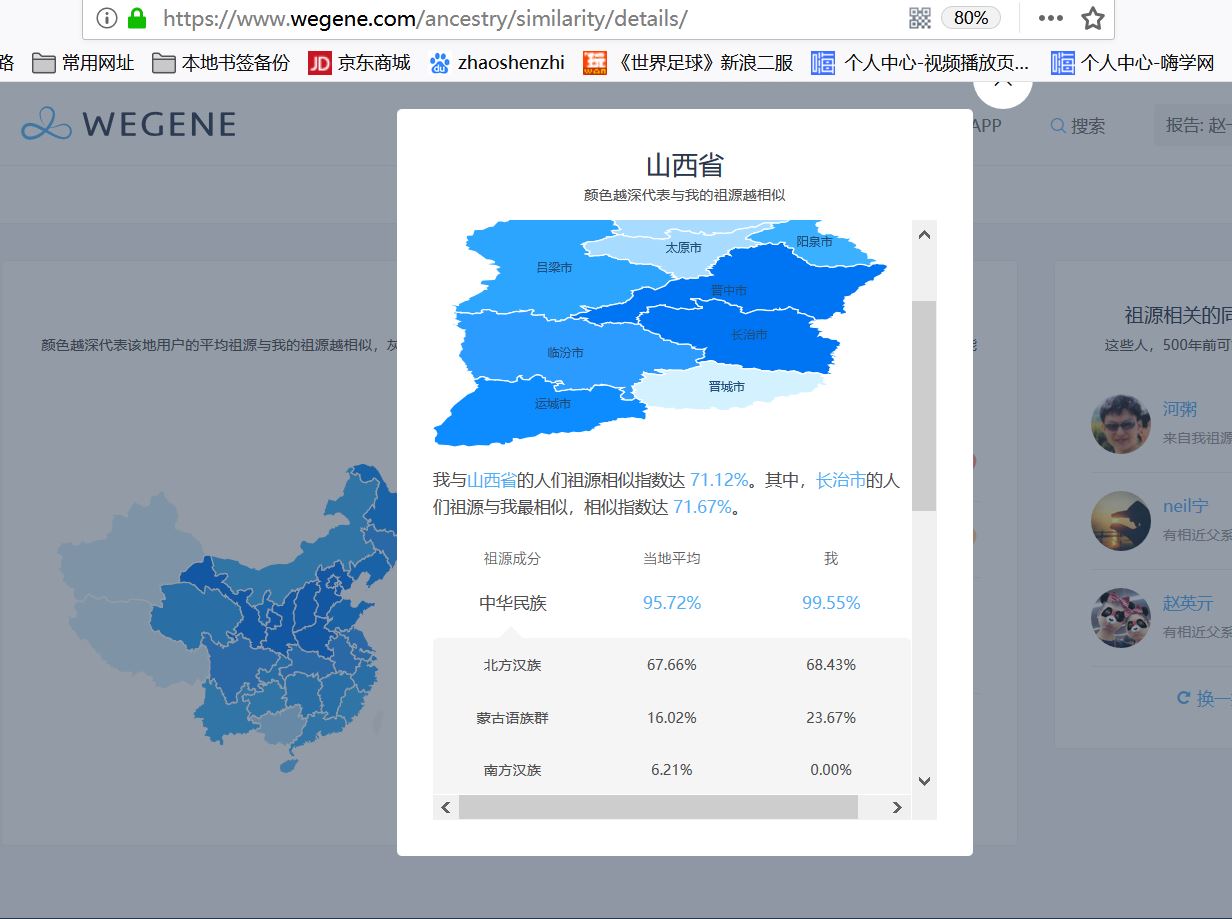The image size is (1232, 919).
Task: Click the WeGene logo
Action: pos(128,124)
